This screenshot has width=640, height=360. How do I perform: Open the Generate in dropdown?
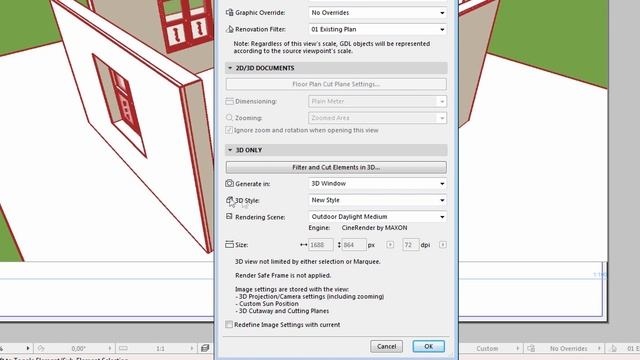point(378,184)
